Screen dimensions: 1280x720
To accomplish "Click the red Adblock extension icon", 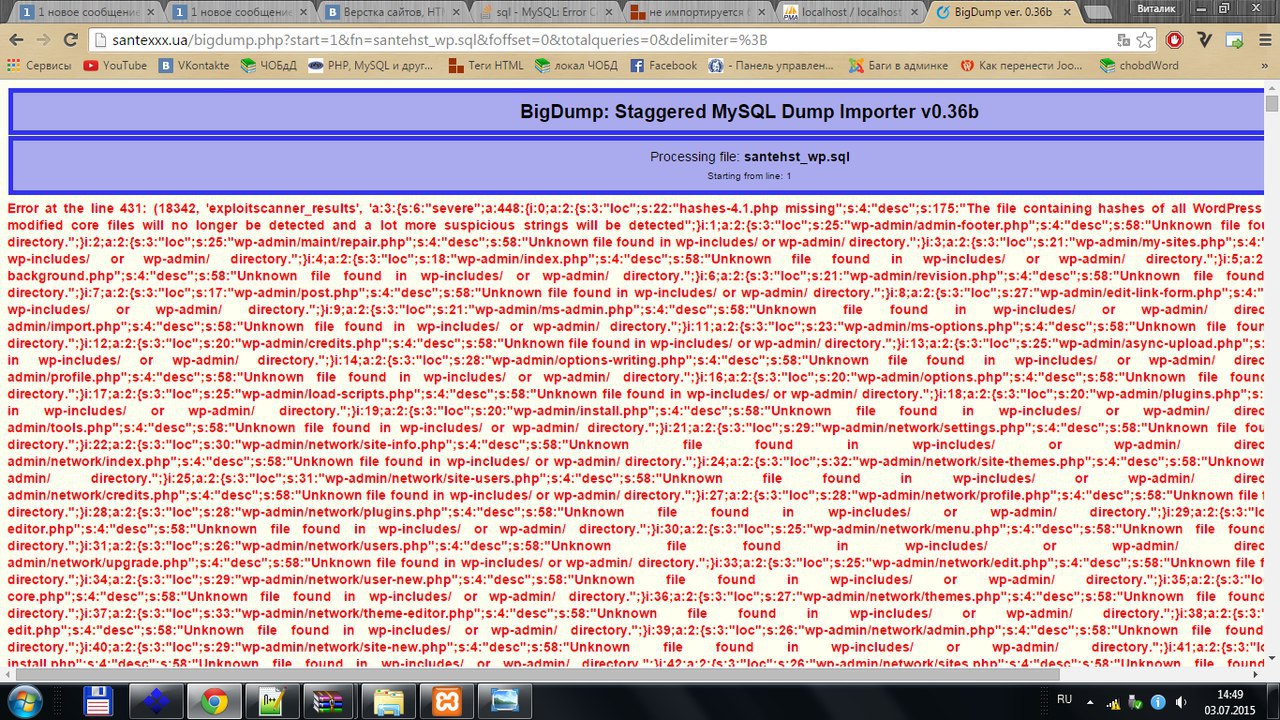I will (1175, 40).
